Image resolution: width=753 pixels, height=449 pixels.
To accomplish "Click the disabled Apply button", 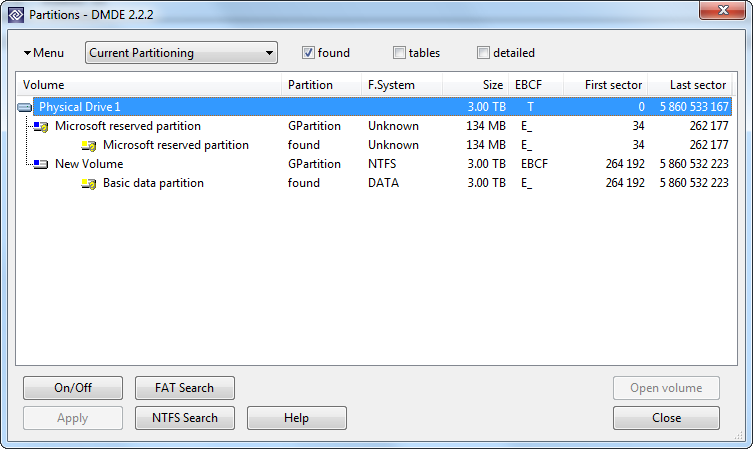I will 73,418.
